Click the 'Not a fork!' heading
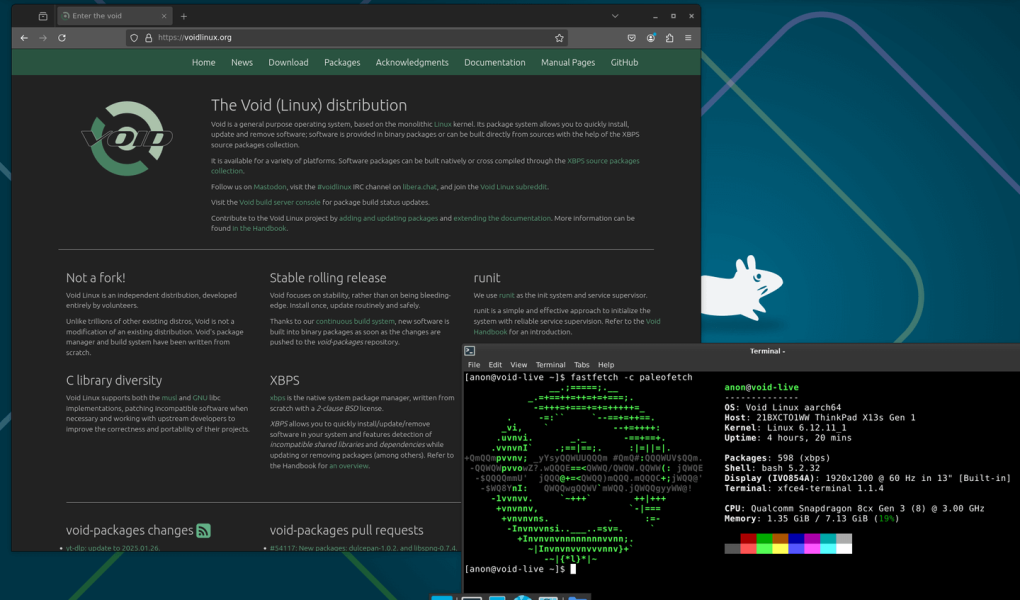This screenshot has width=1020, height=600. point(96,278)
